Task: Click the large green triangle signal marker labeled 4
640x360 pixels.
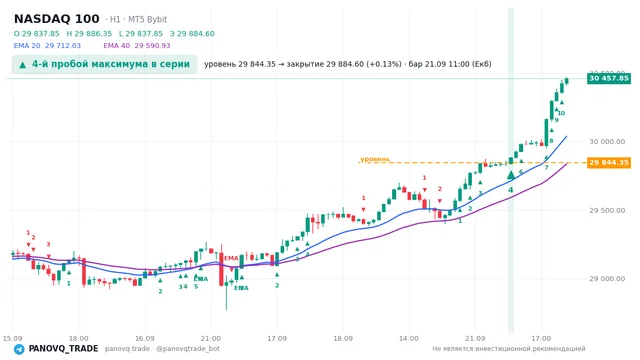Action: coord(511,176)
